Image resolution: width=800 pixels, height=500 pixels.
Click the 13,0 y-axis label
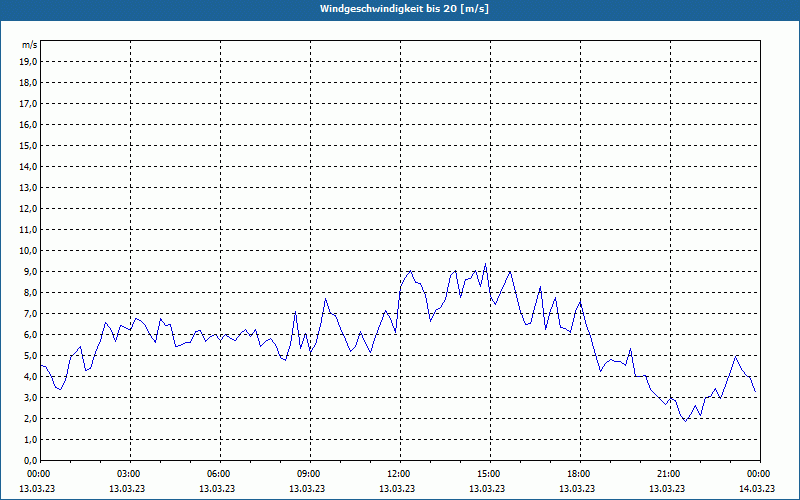pyautogui.click(x=29, y=187)
